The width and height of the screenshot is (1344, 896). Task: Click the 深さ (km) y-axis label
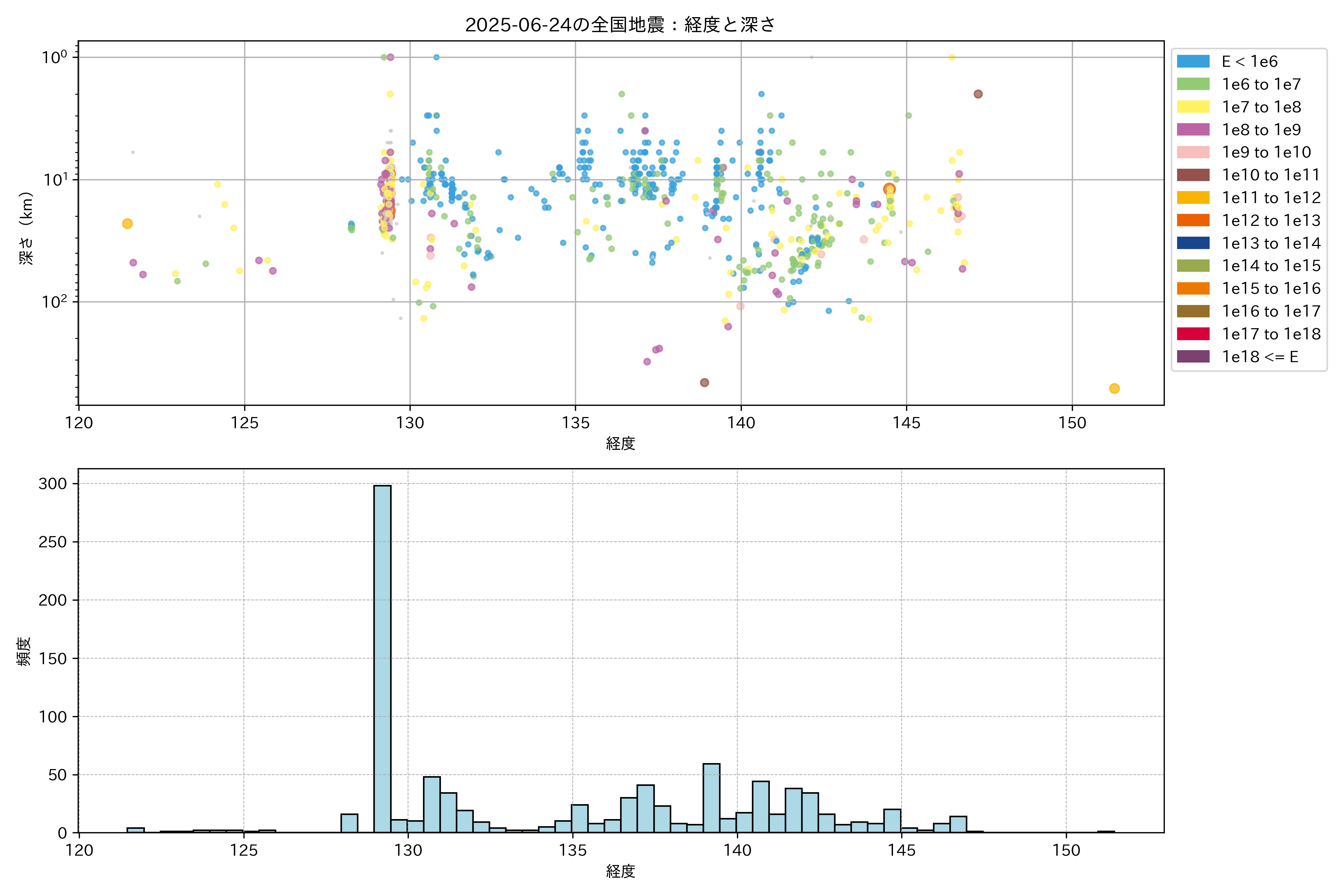pos(26,228)
